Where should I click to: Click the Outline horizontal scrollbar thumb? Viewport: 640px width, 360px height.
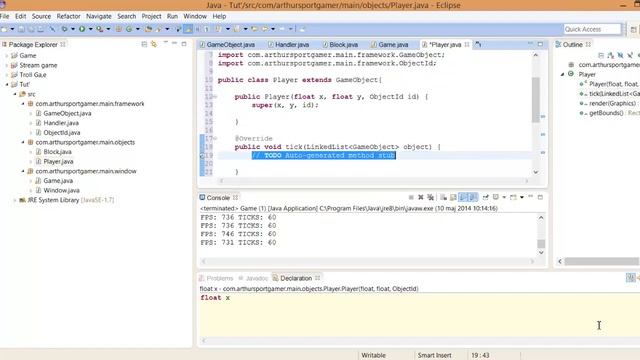click(602, 261)
